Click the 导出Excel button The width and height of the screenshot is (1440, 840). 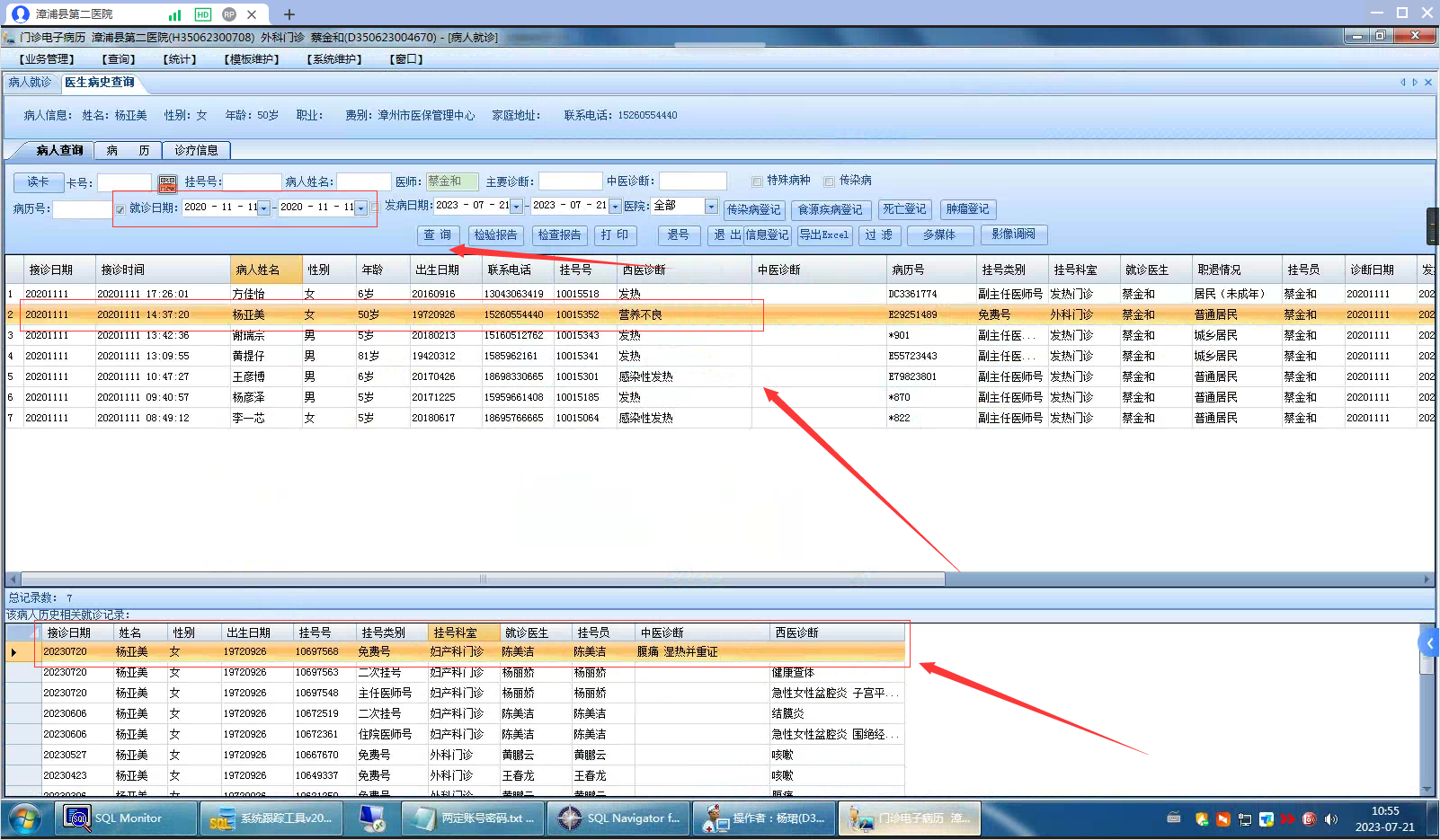pos(824,235)
